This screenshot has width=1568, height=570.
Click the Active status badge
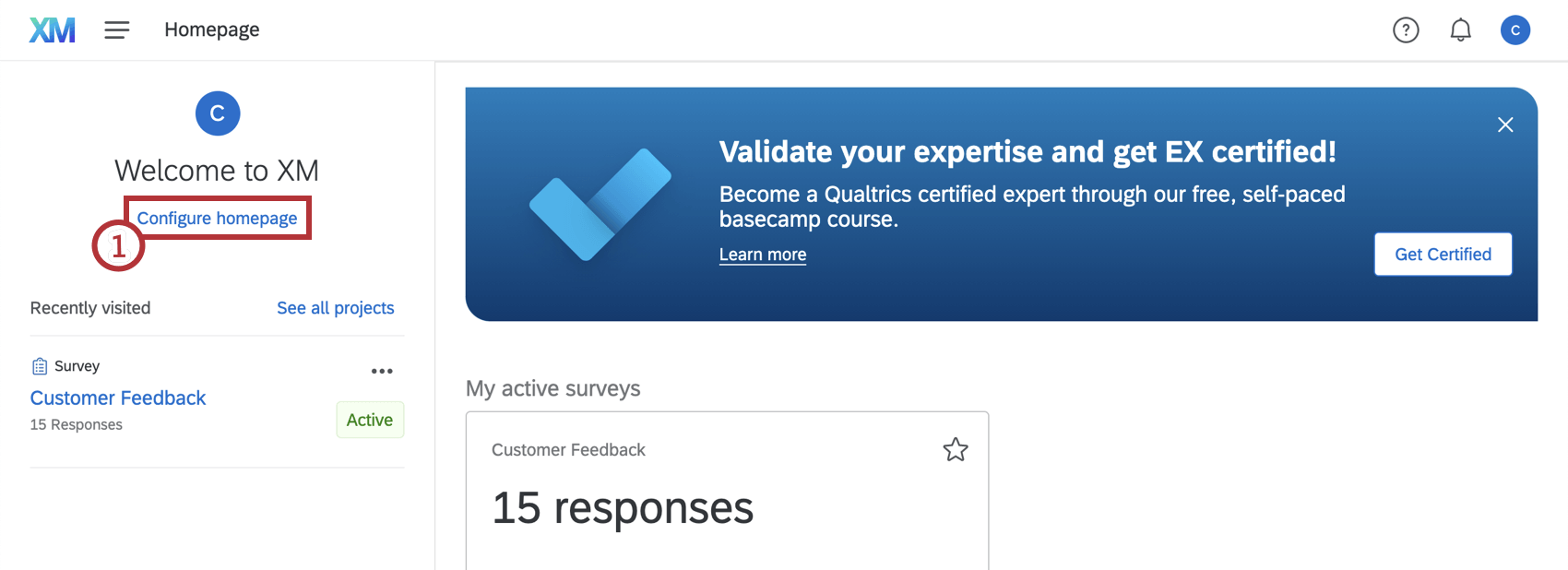[369, 420]
